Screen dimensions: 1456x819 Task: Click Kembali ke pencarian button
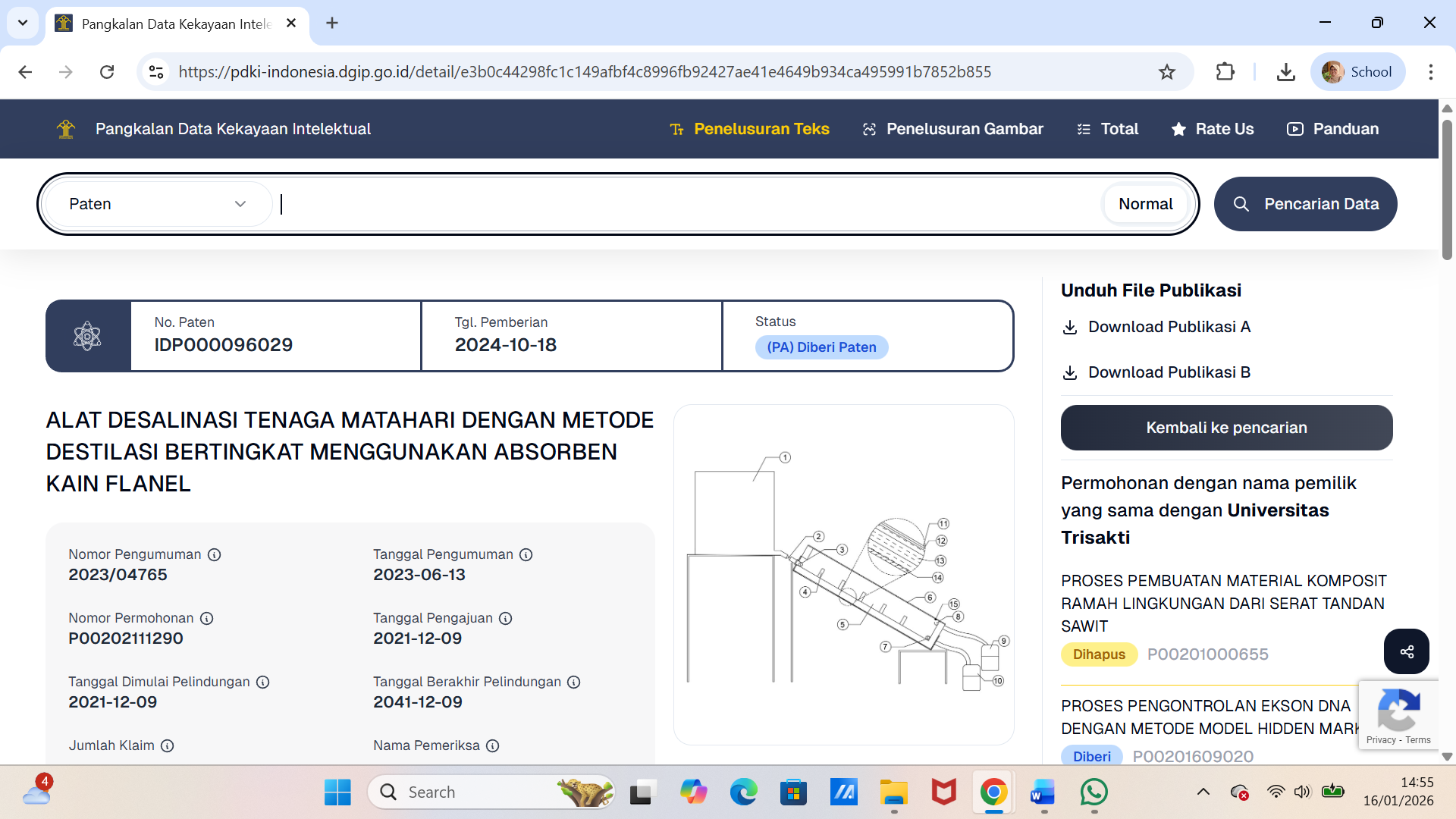(x=1226, y=428)
